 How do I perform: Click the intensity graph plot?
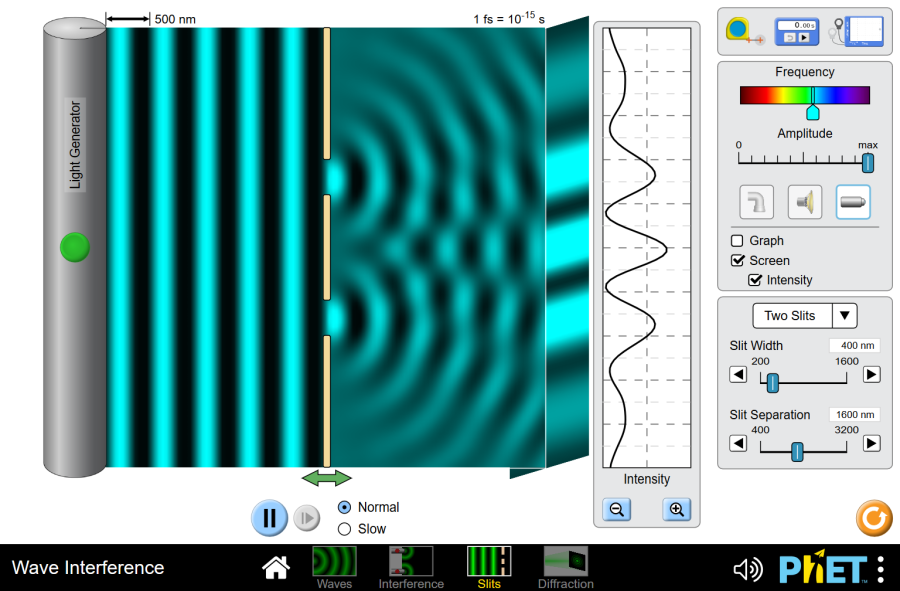(647, 247)
